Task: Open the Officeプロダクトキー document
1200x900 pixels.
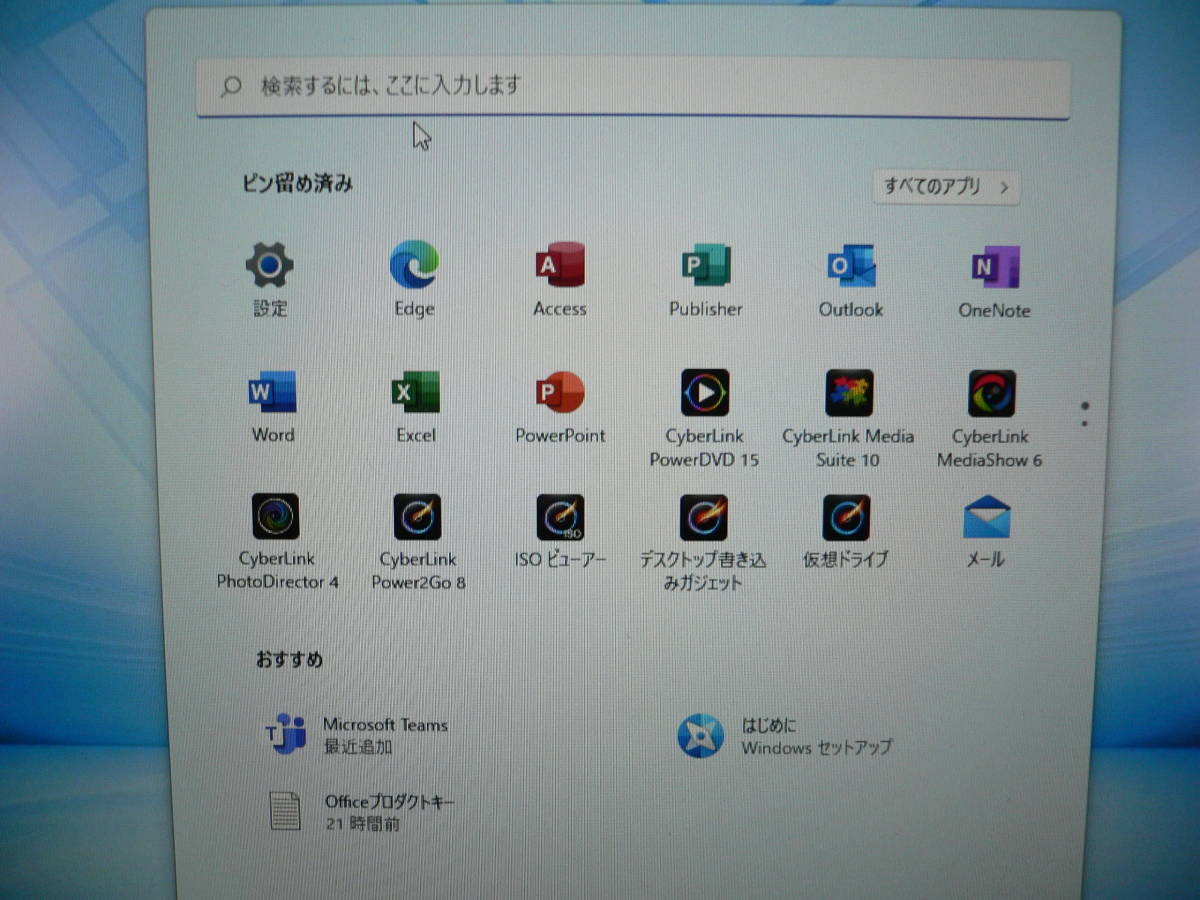Action: coord(362,812)
